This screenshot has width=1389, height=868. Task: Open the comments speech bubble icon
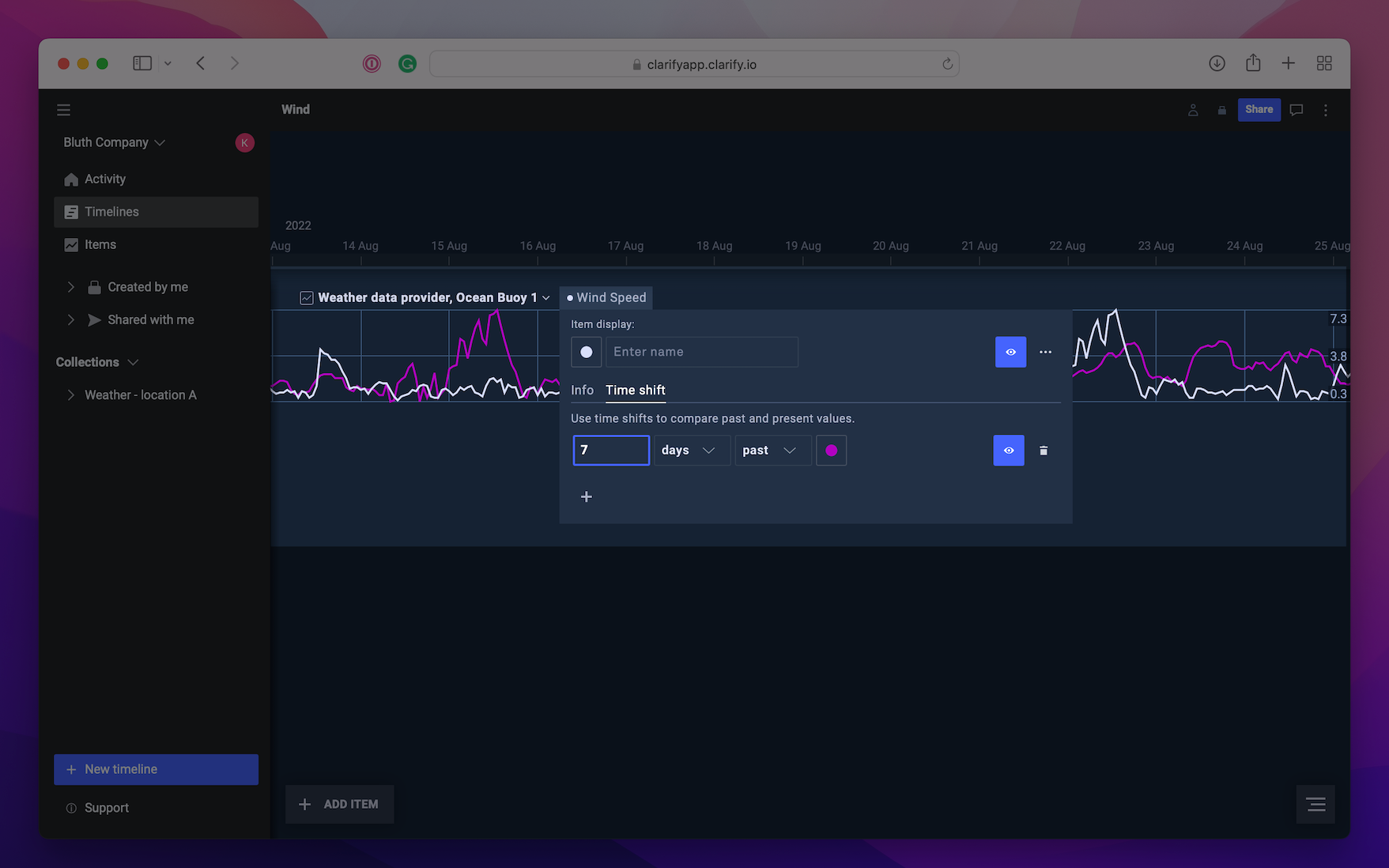(x=1296, y=110)
